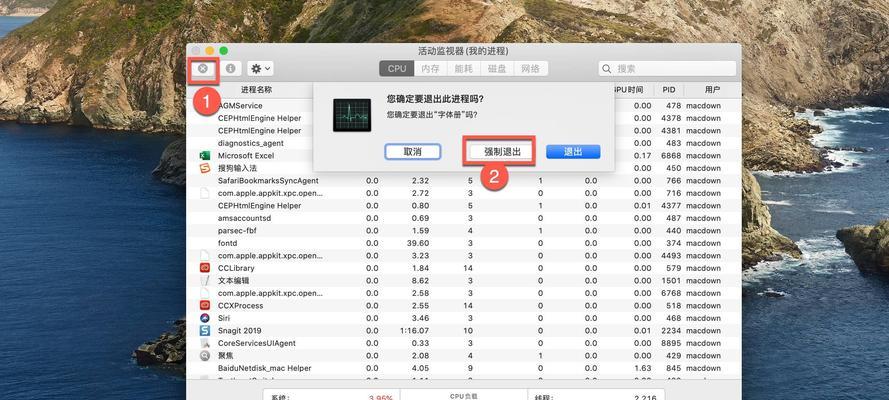Click document icon of com.apple.appkit PID 716

coord(205,193)
